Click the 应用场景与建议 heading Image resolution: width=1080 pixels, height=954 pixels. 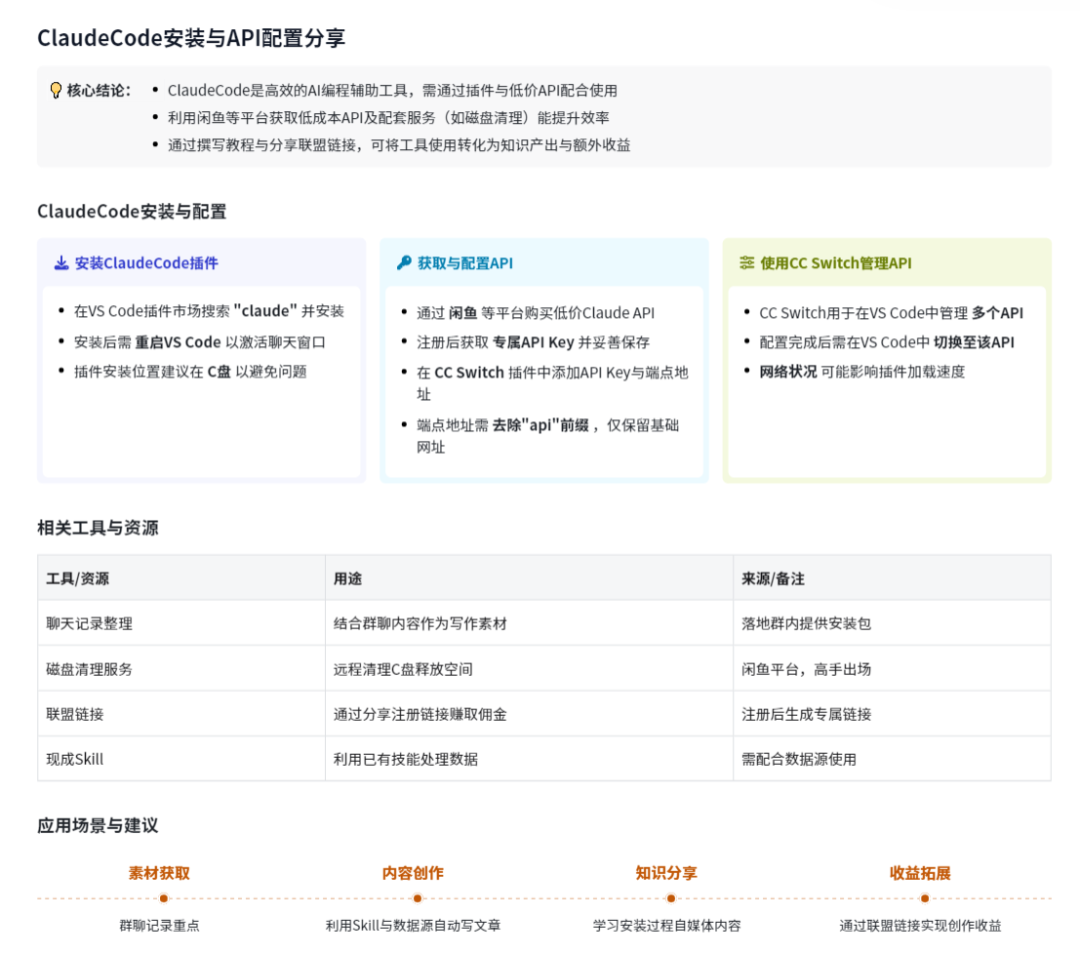coord(98,825)
